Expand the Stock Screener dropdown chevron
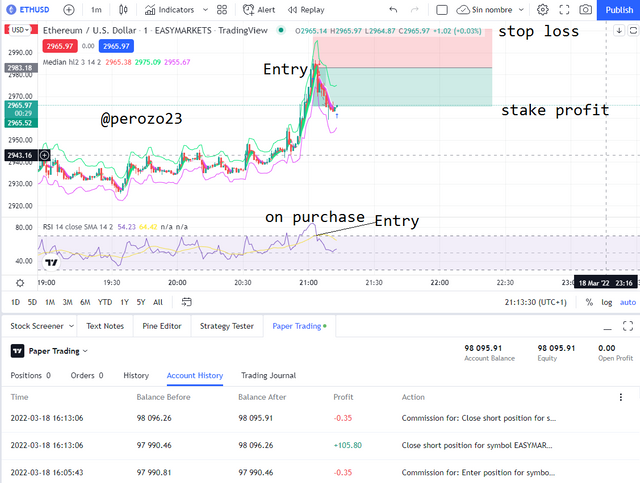The image size is (640, 483). click(71, 326)
